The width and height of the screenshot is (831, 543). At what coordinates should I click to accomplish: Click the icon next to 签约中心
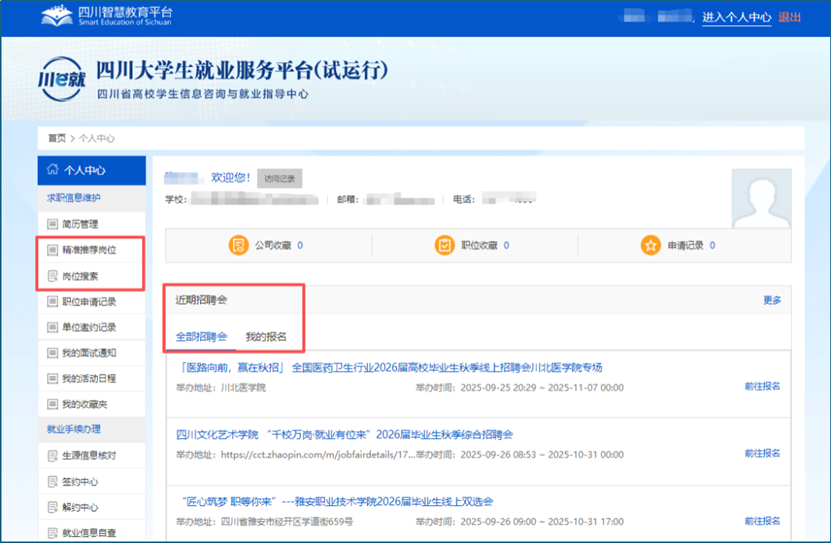click(x=52, y=482)
